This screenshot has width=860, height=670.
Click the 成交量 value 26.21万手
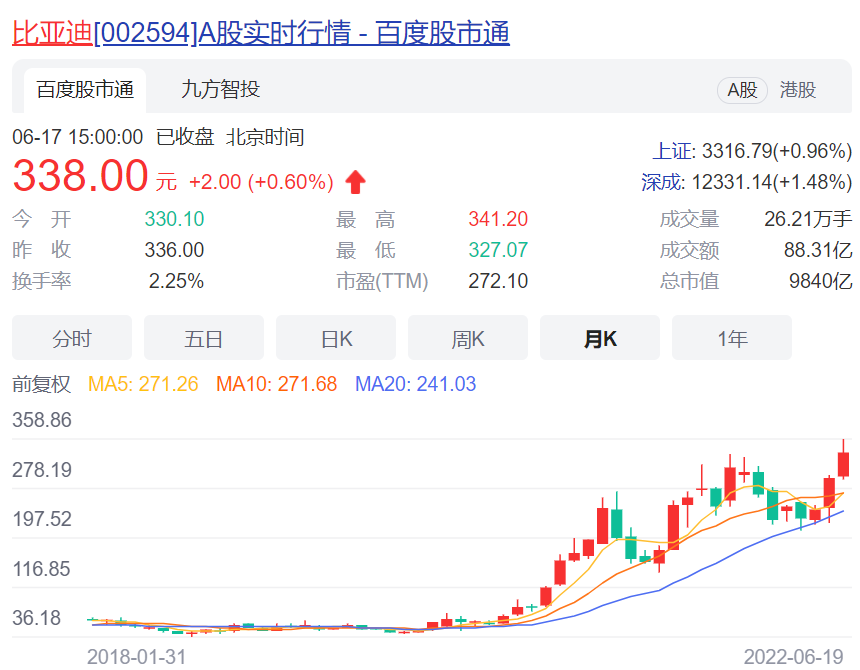[x=808, y=219]
